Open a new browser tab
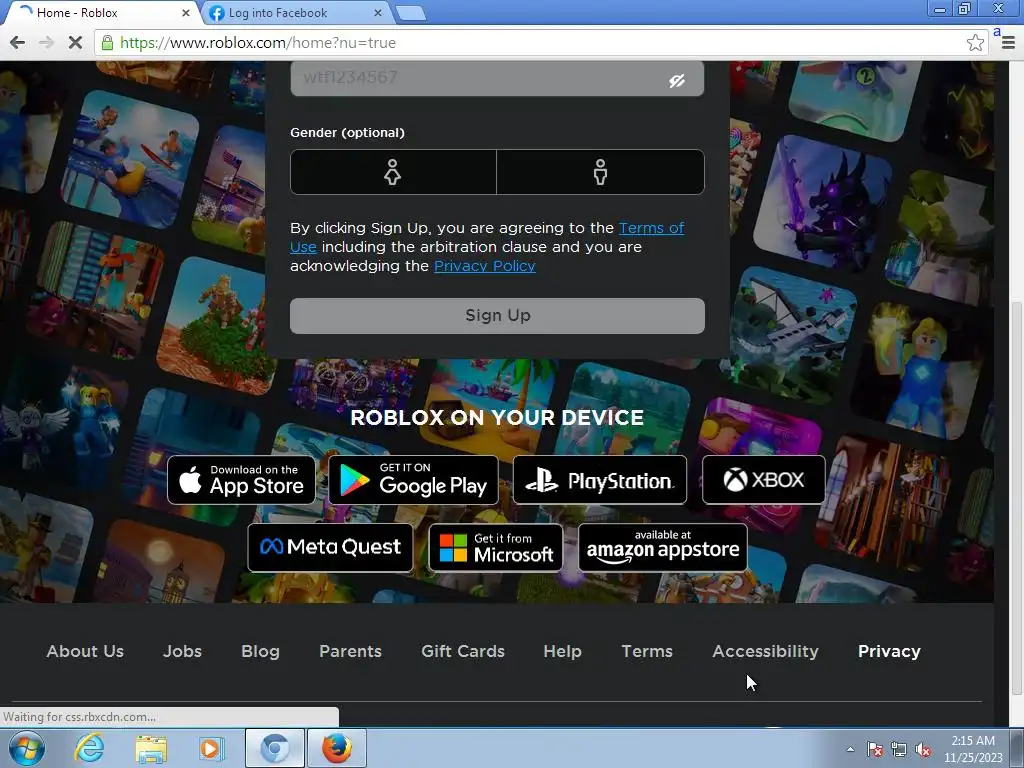Viewport: 1024px width, 768px height. tap(411, 13)
